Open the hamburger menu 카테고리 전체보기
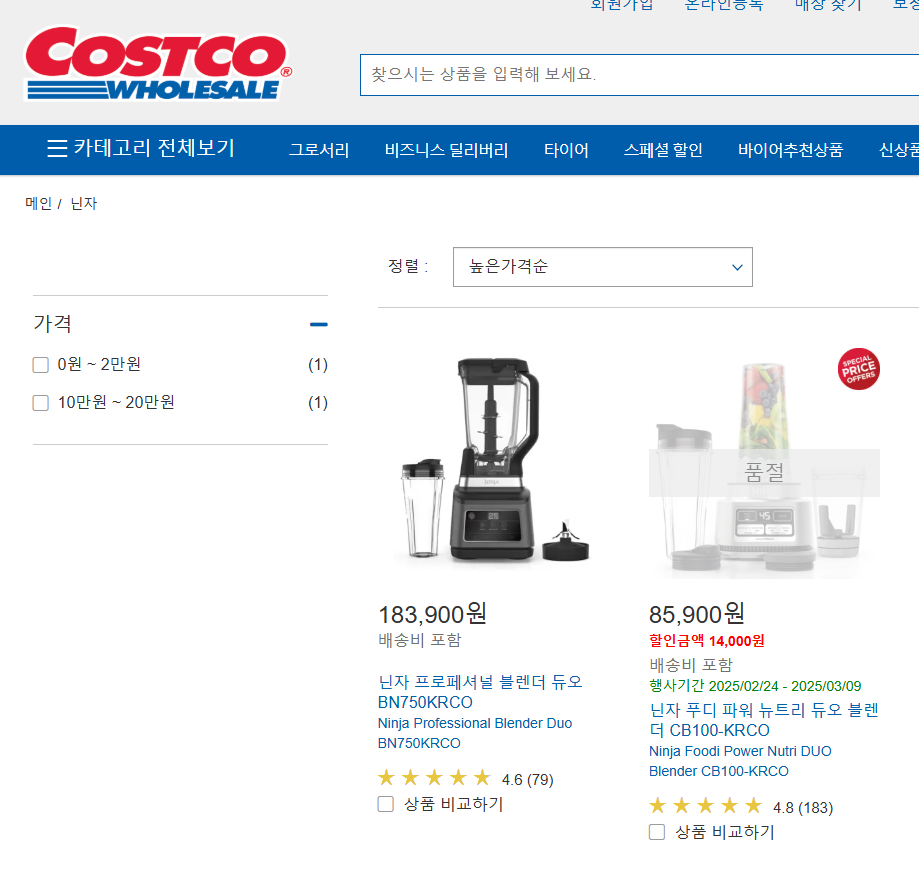 [x=141, y=148]
